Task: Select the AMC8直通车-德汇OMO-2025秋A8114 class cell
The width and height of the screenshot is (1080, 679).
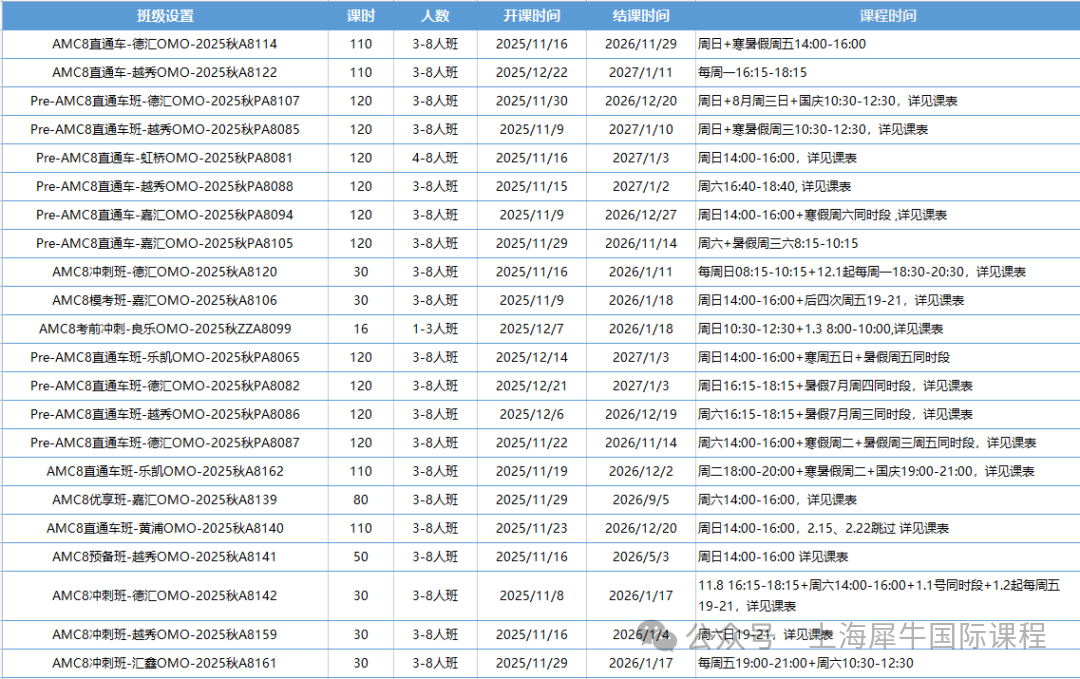Action: pos(165,44)
